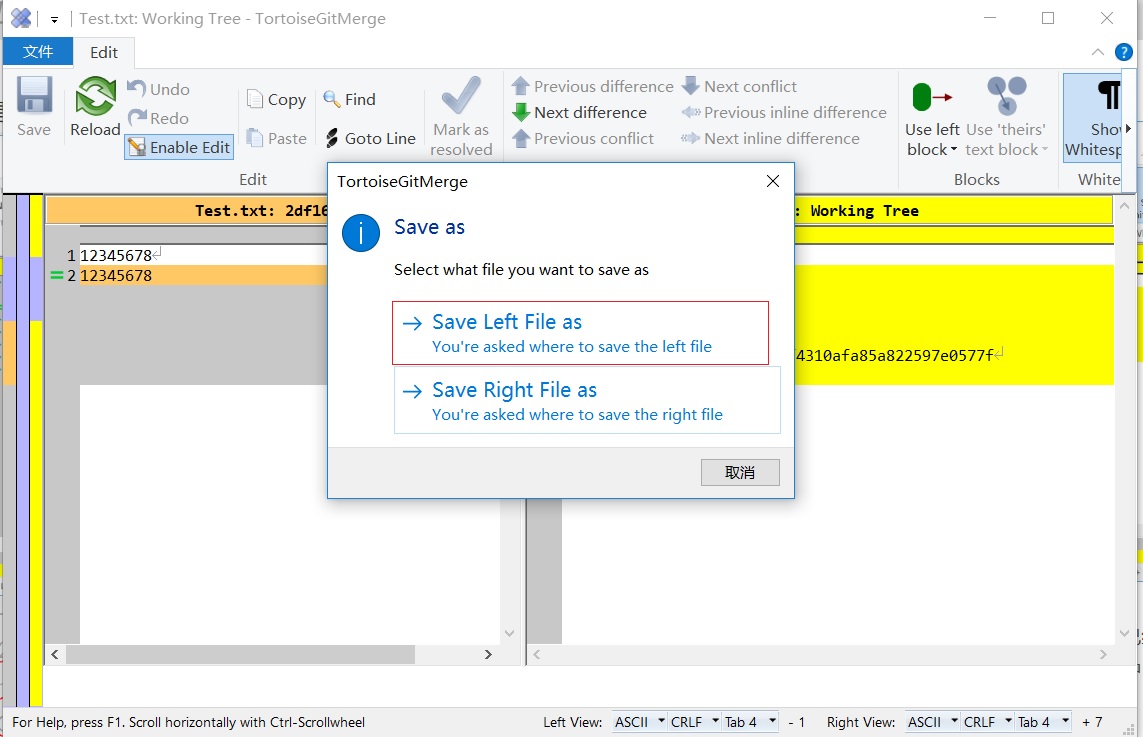Go to Previous inline difference

click(784, 112)
